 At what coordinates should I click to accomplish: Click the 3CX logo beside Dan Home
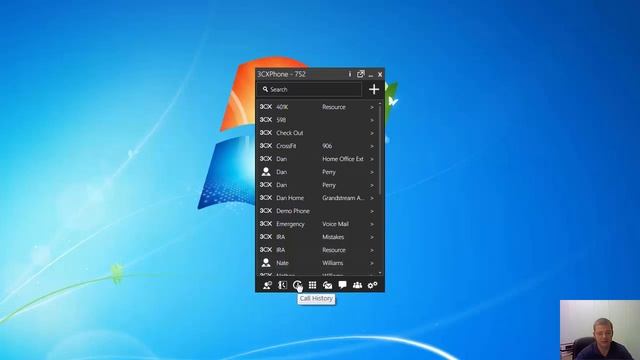point(266,198)
